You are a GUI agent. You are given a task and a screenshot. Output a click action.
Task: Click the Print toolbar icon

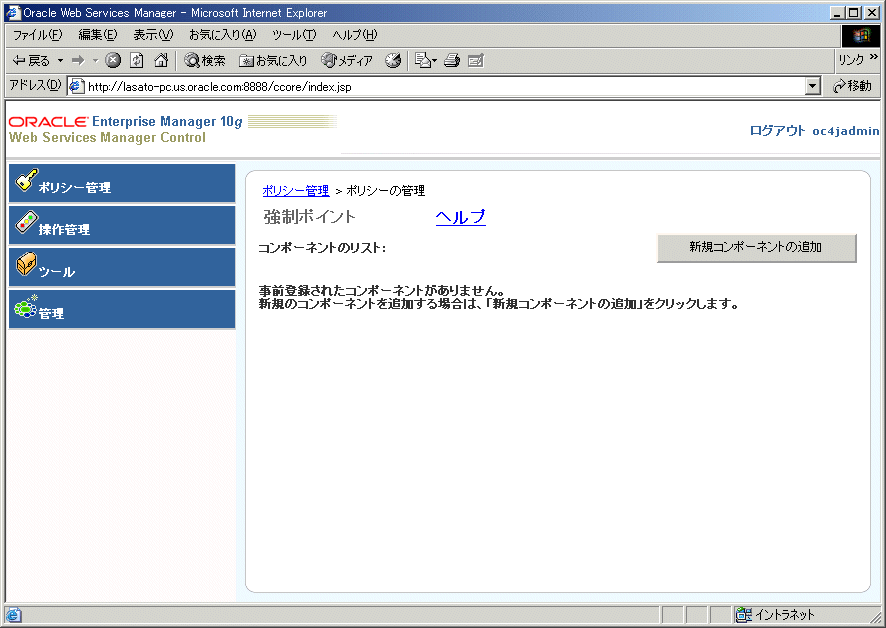click(x=451, y=60)
